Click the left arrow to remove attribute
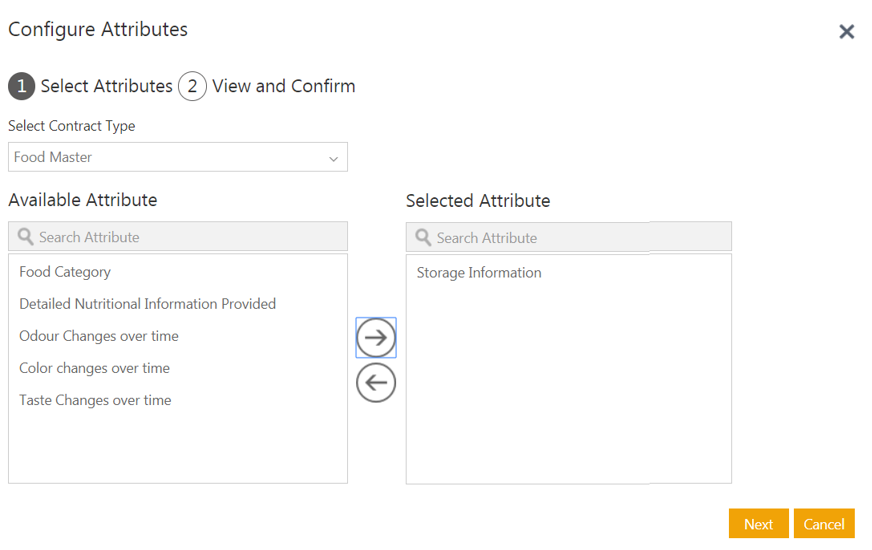 coord(376,383)
